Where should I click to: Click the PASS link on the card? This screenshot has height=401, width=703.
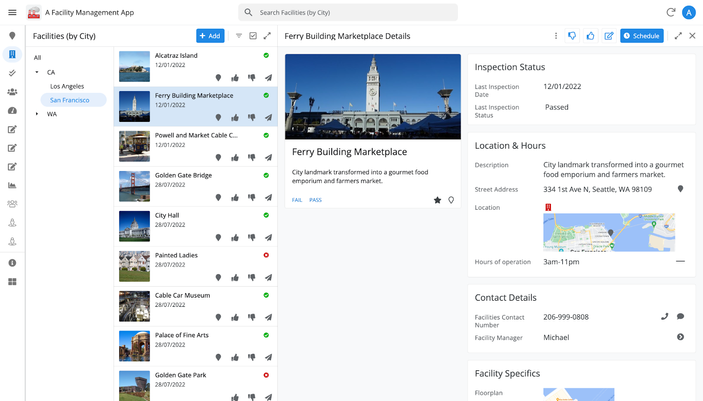point(315,200)
